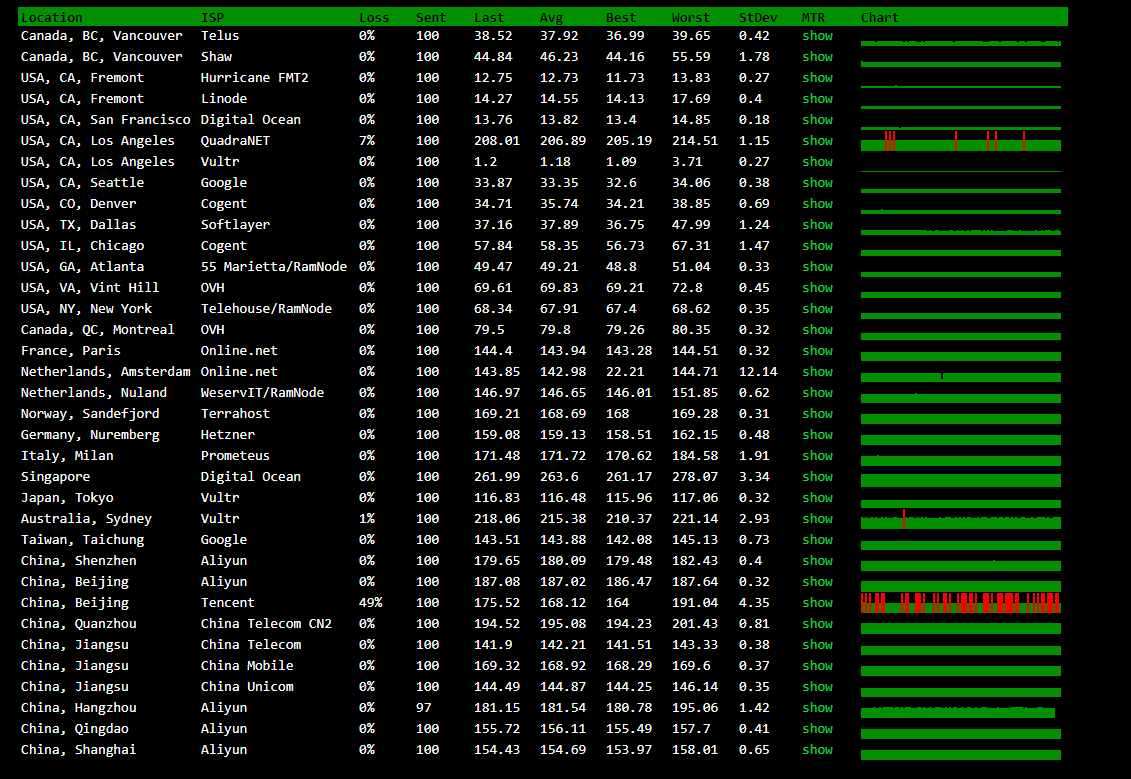This screenshot has width=1131, height=779.
Task: Show MTR for Digital Ocean San Francisco
Action: click(817, 119)
